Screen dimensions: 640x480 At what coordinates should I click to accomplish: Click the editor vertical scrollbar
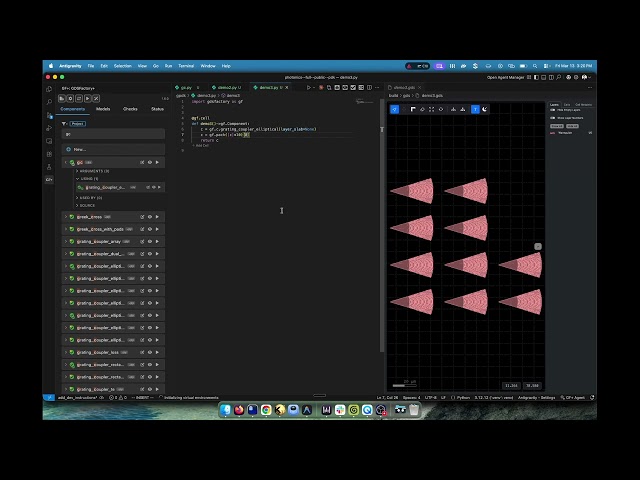click(382, 224)
